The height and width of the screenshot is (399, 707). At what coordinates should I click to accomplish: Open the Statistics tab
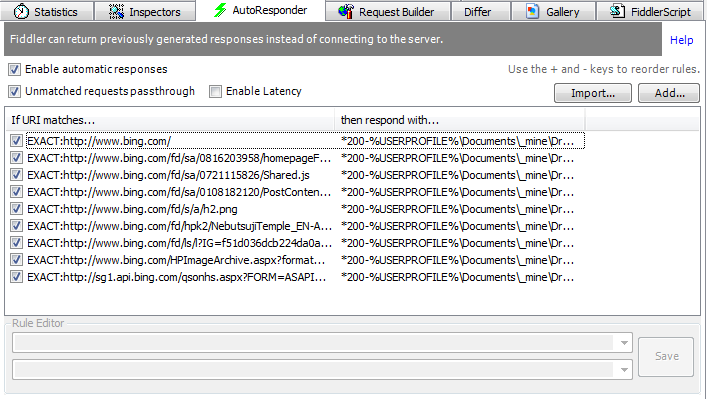(47, 11)
